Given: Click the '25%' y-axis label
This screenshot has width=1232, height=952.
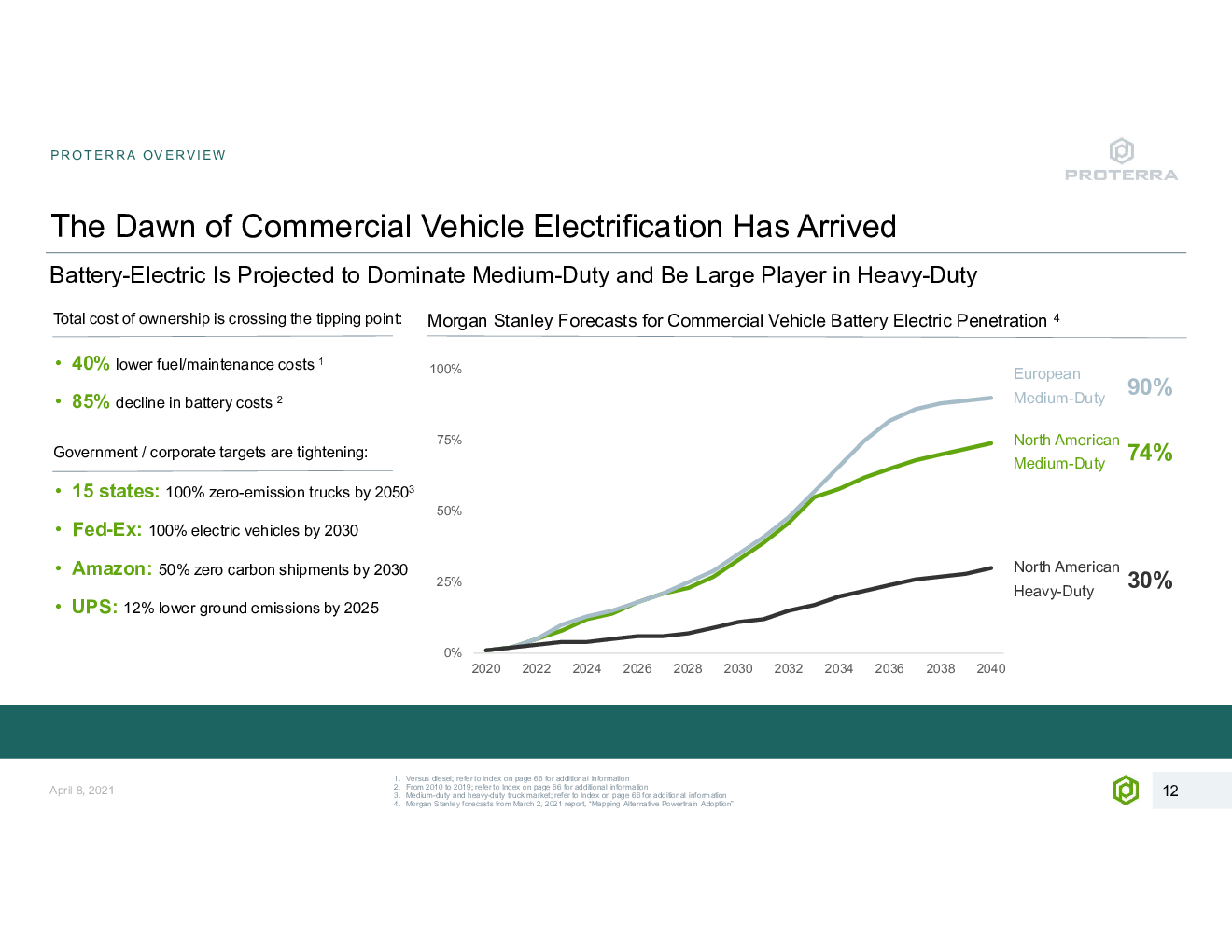Looking at the screenshot, I should tap(449, 582).
